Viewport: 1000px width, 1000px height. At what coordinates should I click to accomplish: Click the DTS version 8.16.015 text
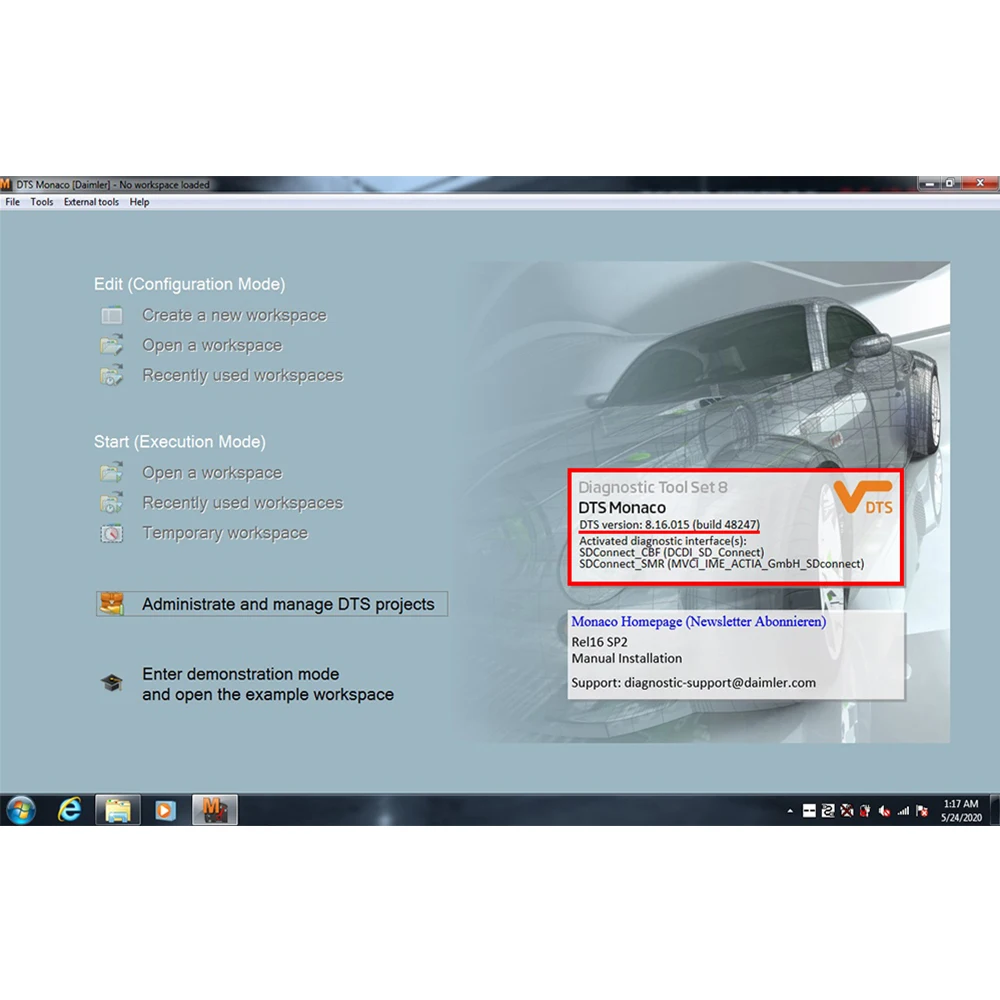click(669, 524)
